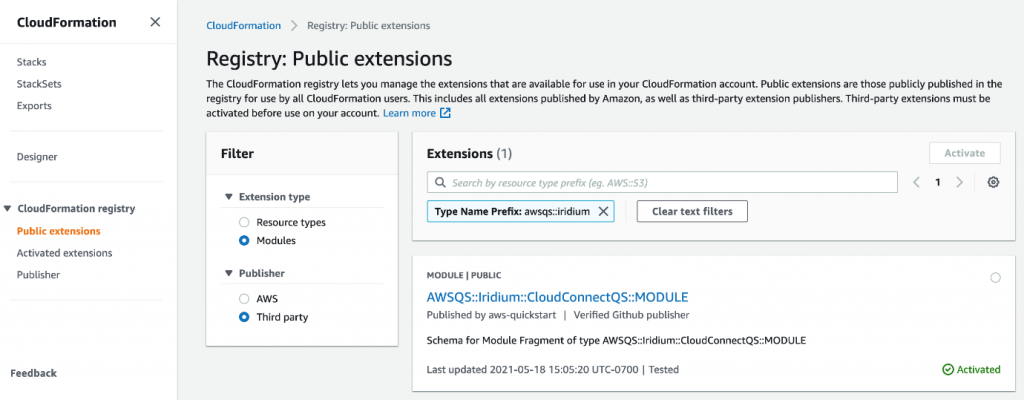Remove the awsqs::iridium filter tag

click(603, 211)
